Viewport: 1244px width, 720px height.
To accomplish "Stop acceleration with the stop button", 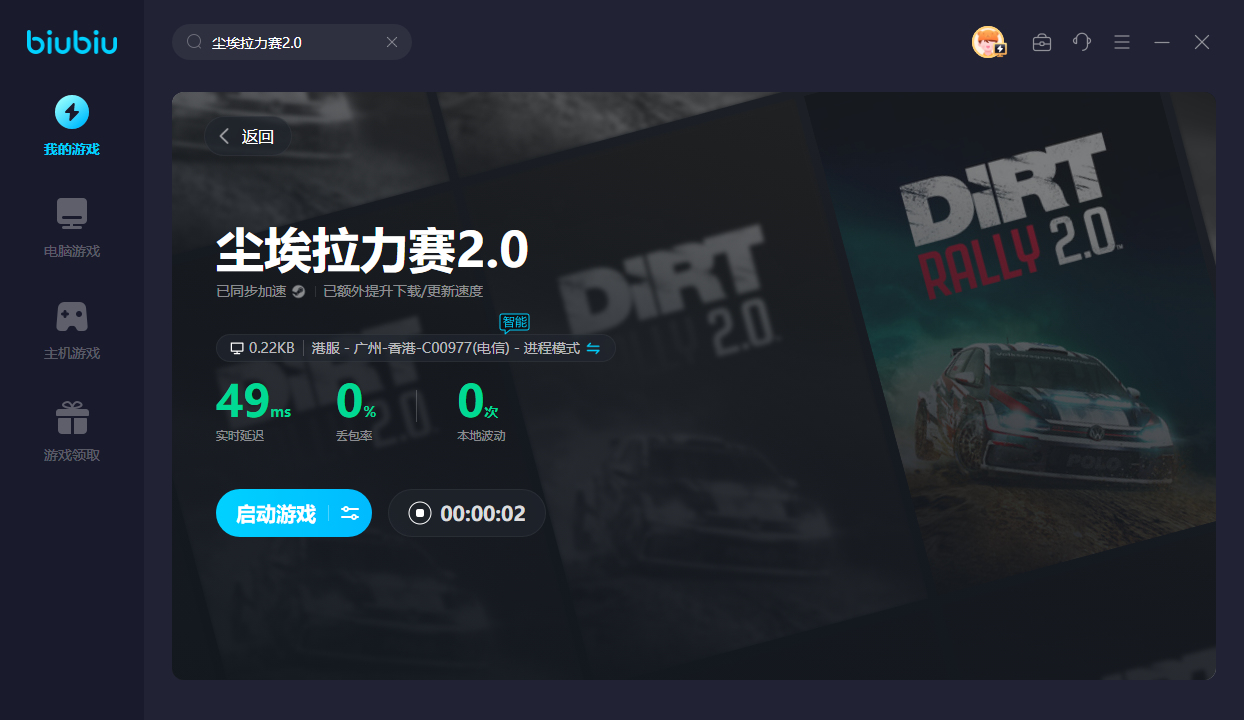I will tap(420, 514).
